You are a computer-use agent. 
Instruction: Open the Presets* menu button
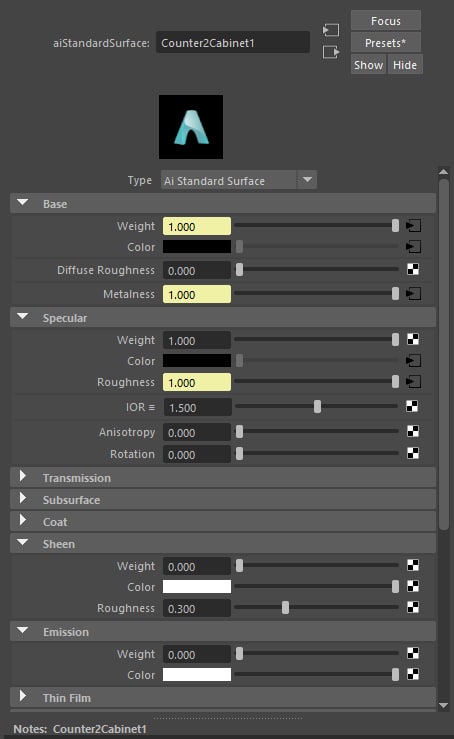pos(386,43)
